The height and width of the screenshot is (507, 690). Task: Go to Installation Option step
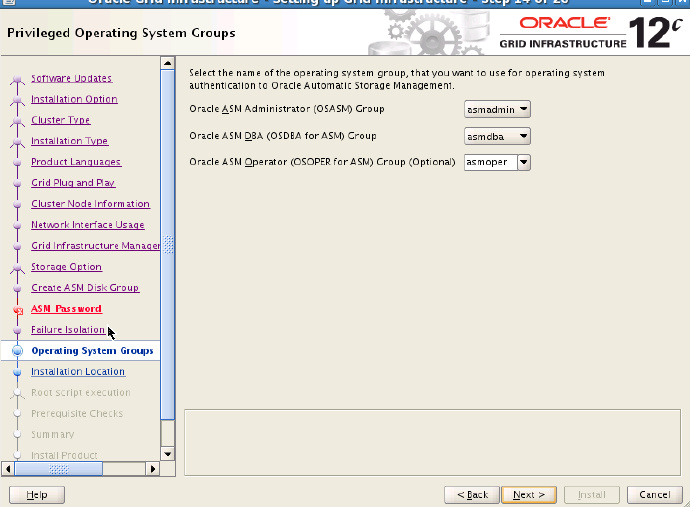pyautogui.click(x=74, y=99)
